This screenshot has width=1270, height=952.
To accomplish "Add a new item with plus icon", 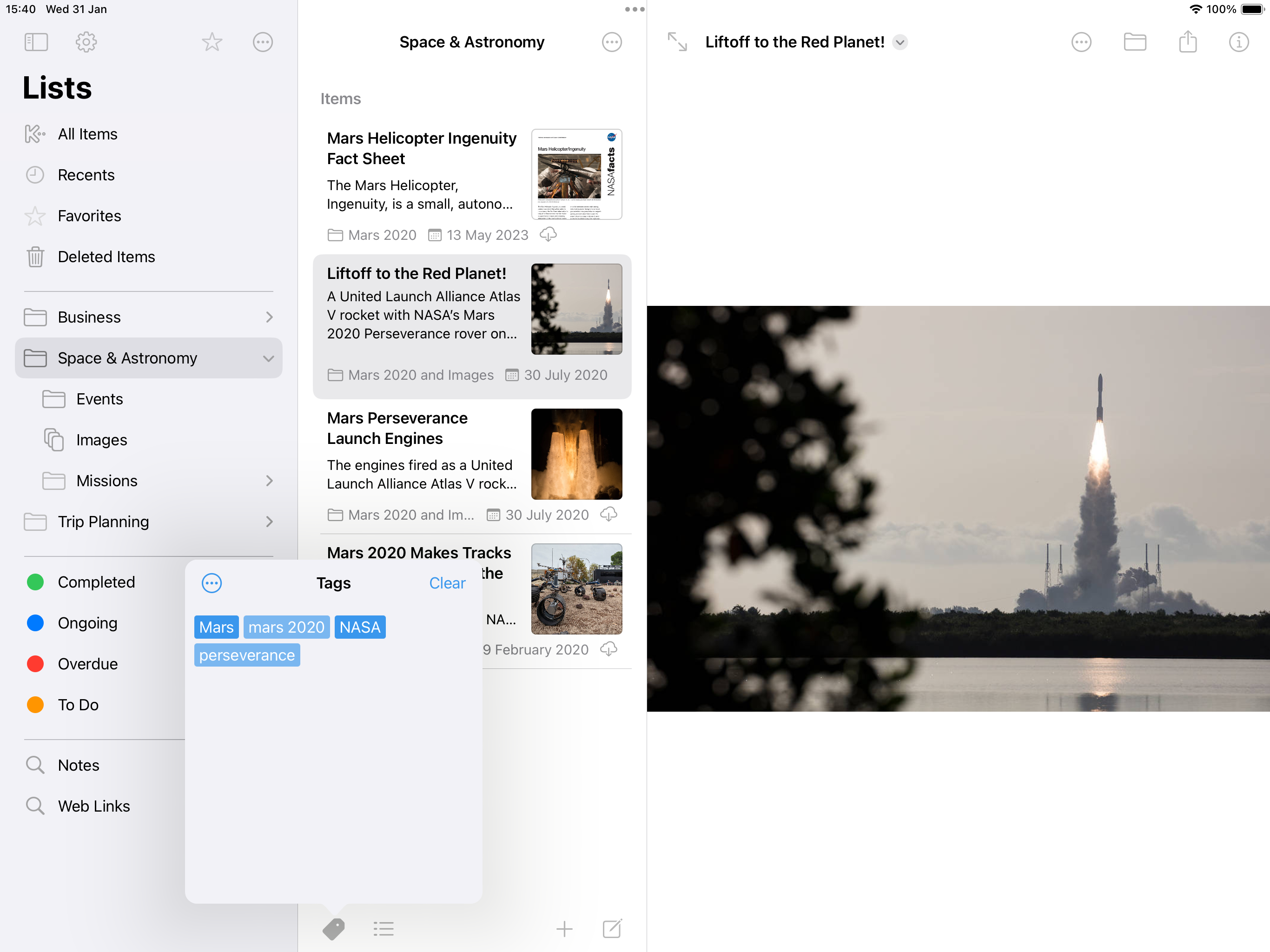I will tap(564, 928).
